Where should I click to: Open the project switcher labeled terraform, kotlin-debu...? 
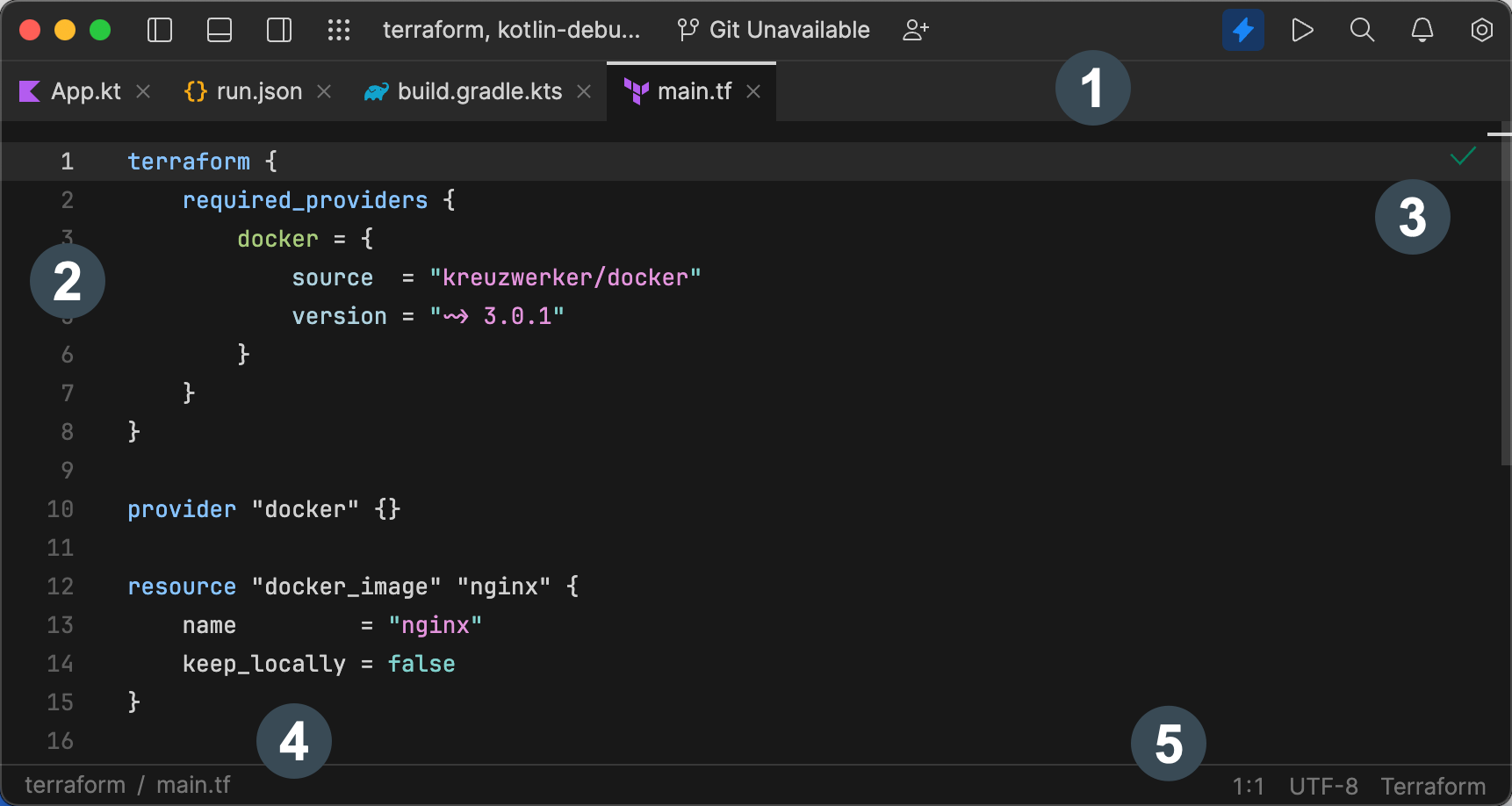click(x=512, y=29)
